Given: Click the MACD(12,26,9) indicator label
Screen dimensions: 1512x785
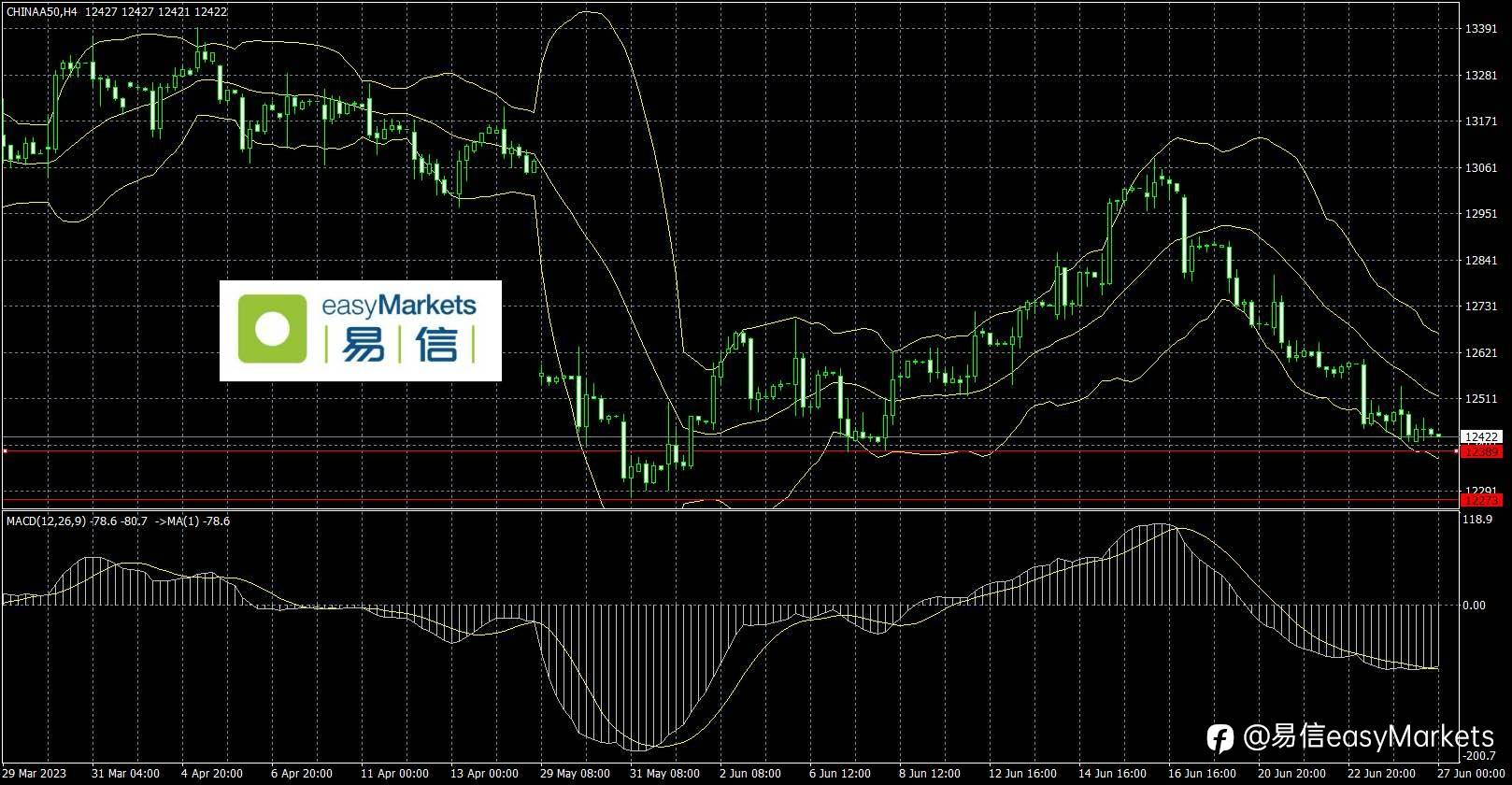Looking at the screenshot, I should 47,521.
